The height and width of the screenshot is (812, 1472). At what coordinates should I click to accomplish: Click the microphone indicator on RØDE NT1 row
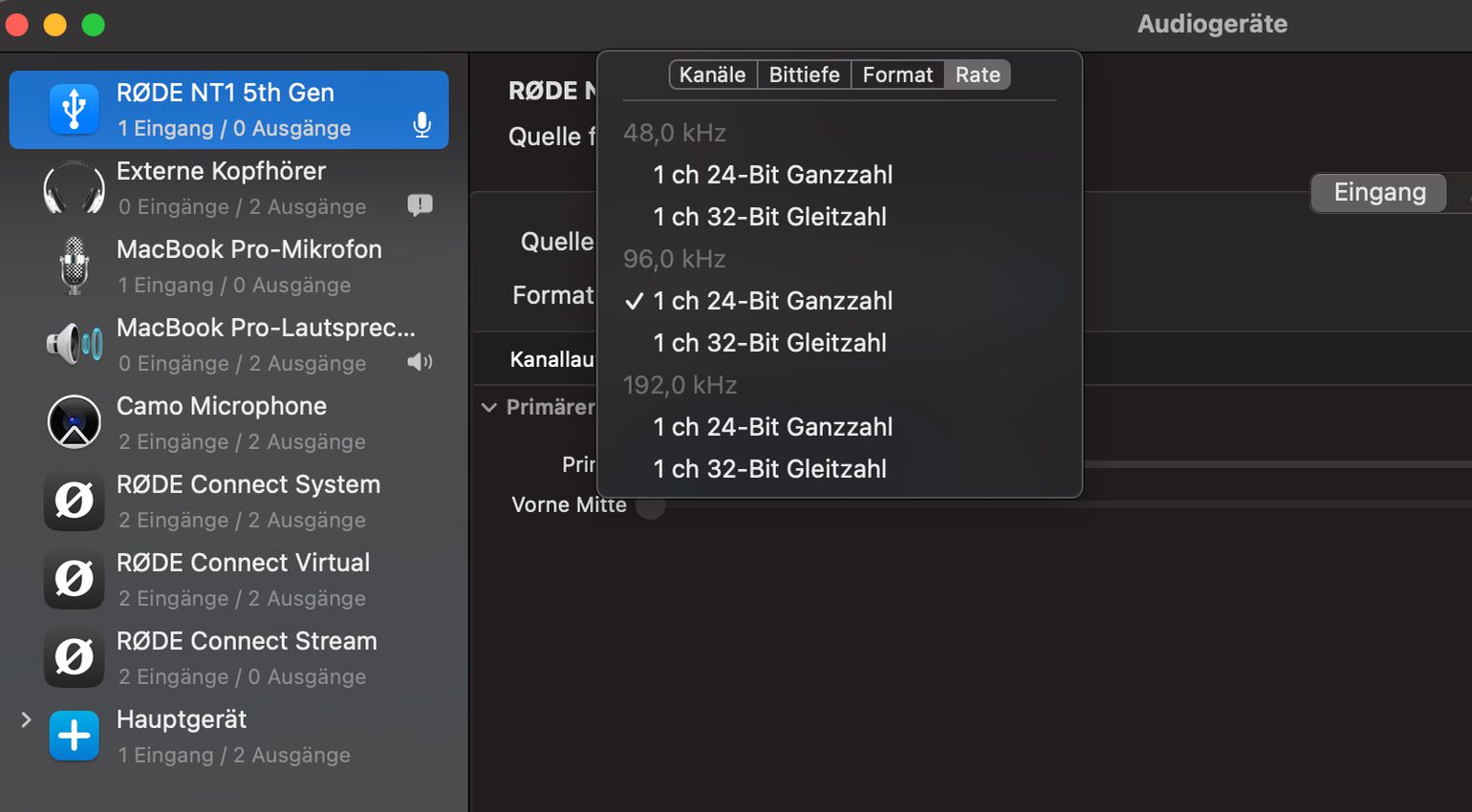click(x=422, y=125)
